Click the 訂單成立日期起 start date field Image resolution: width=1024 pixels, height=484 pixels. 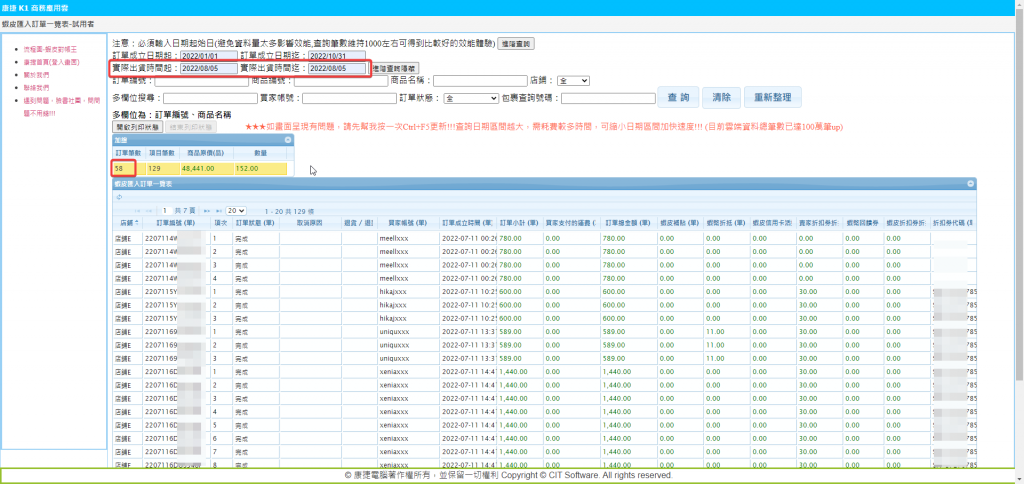[208, 56]
